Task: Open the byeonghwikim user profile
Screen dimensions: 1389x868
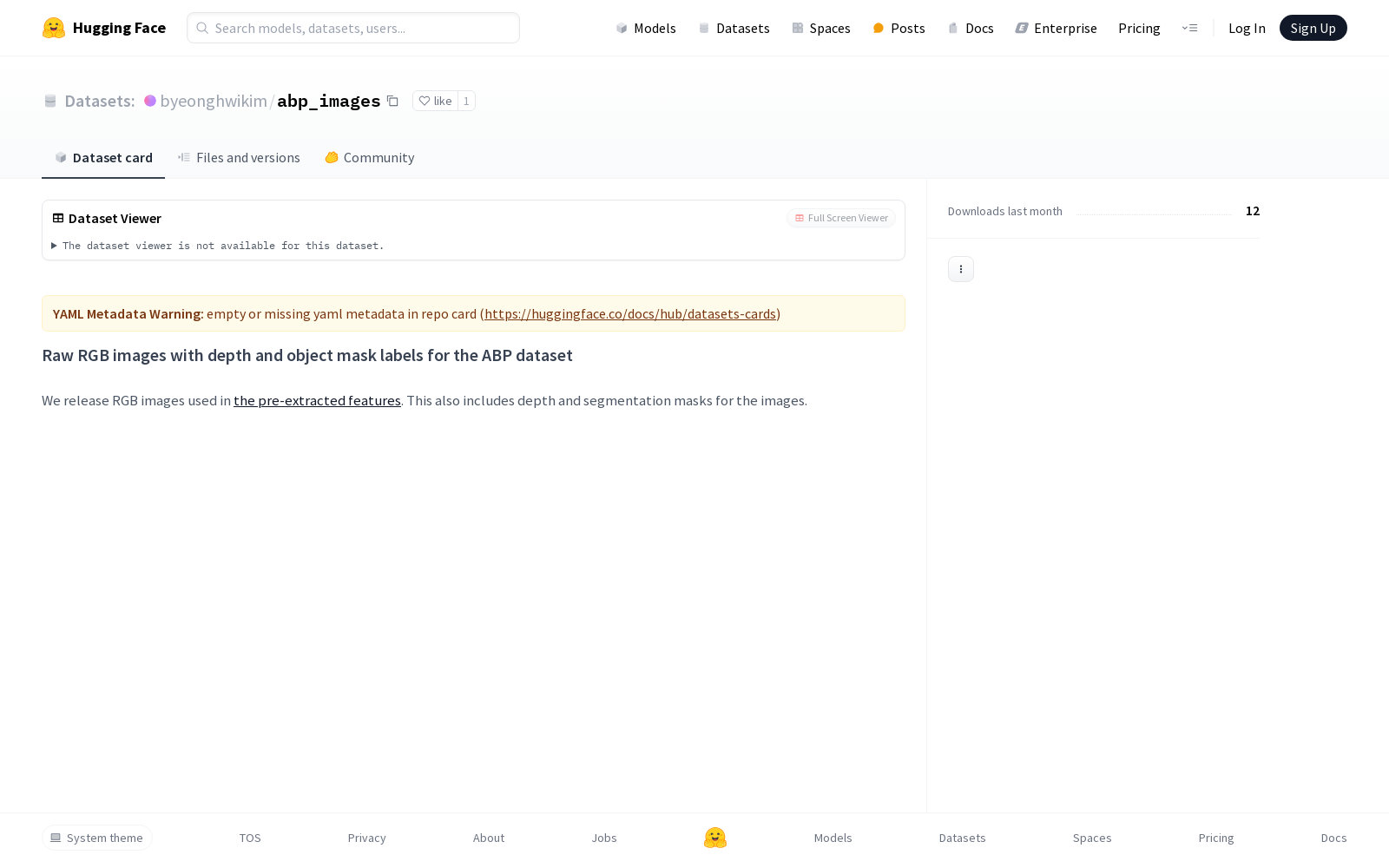Action: click(214, 101)
